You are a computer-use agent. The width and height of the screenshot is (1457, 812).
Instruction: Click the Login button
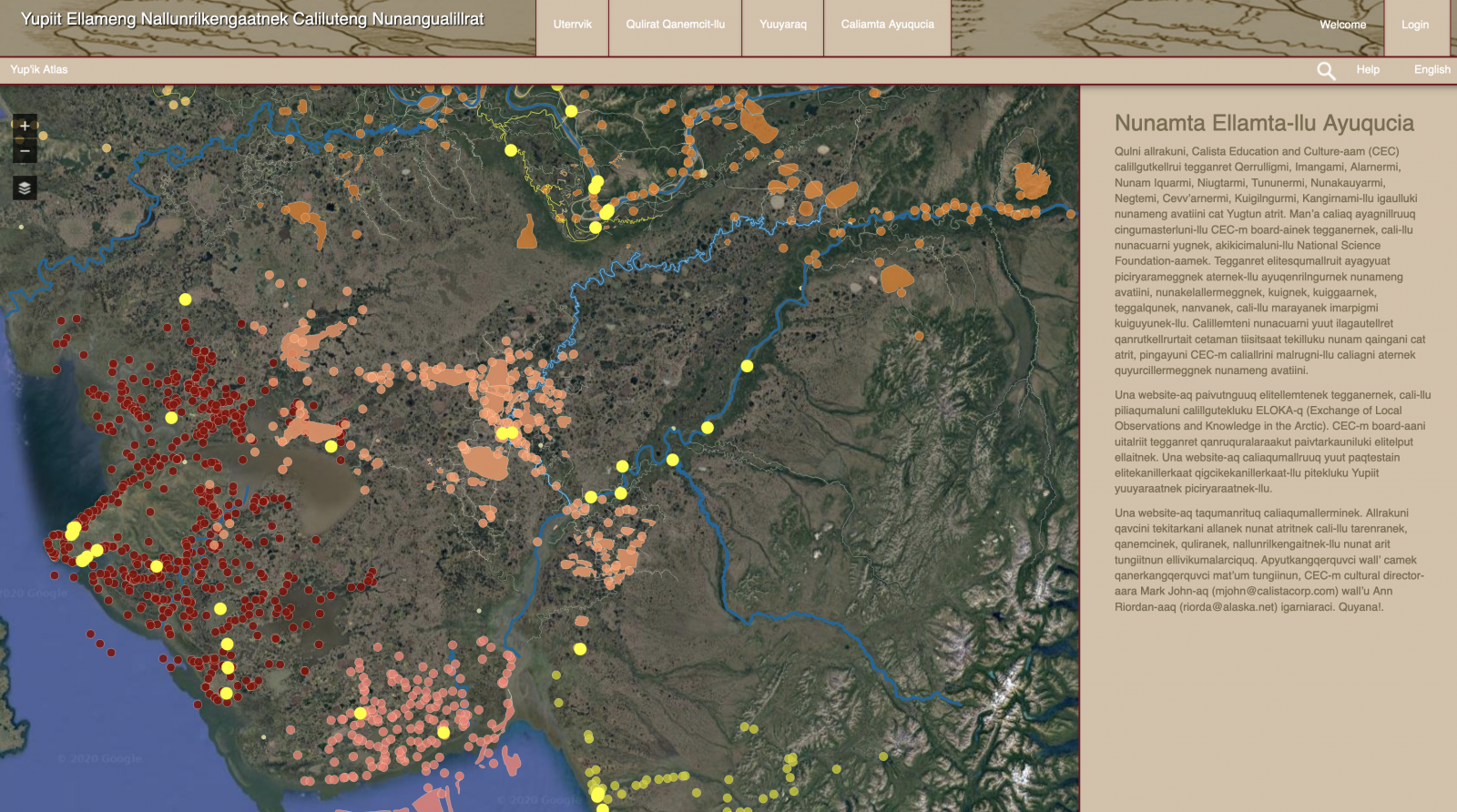click(1414, 25)
